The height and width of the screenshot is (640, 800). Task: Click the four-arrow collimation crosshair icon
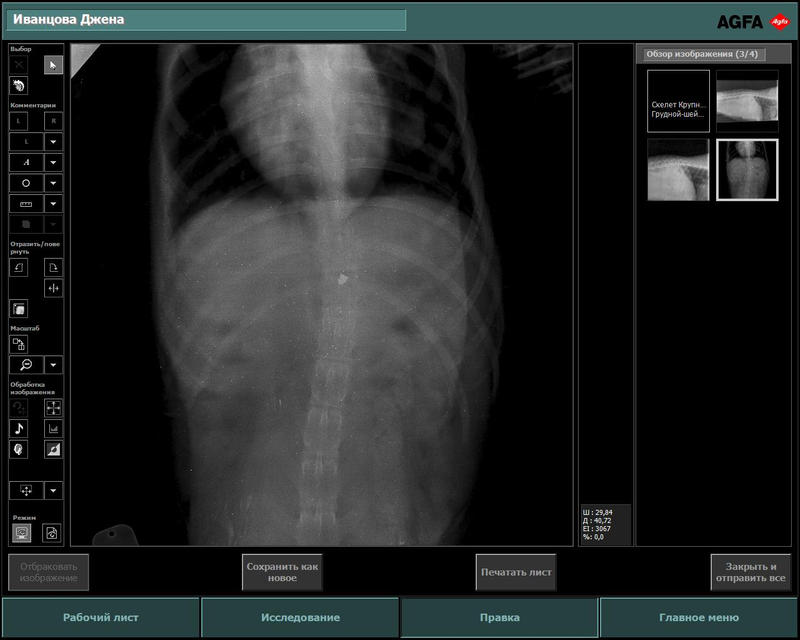coord(53,408)
